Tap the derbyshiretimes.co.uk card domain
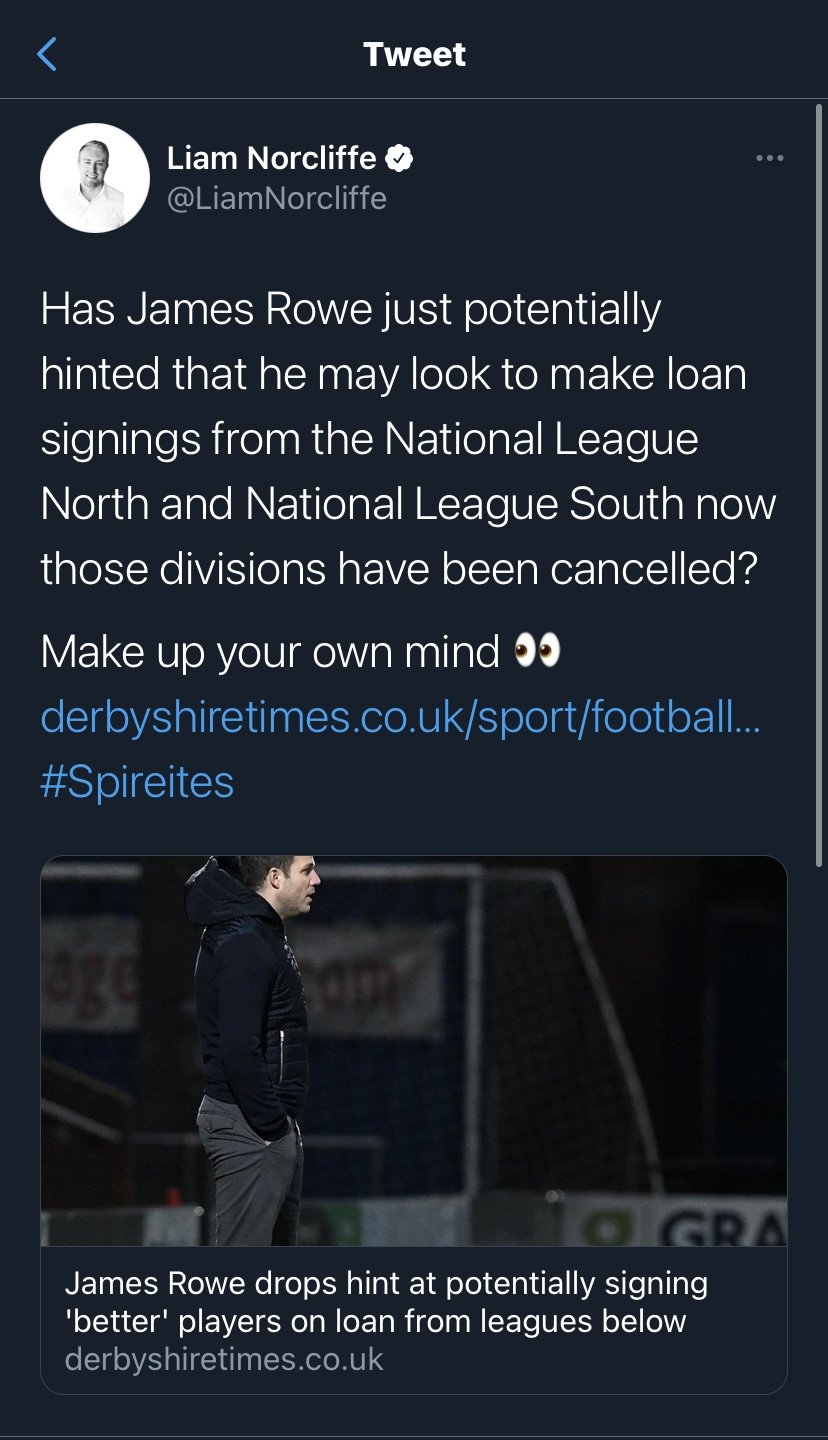This screenshot has width=828, height=1440. tap(224, 1360)
